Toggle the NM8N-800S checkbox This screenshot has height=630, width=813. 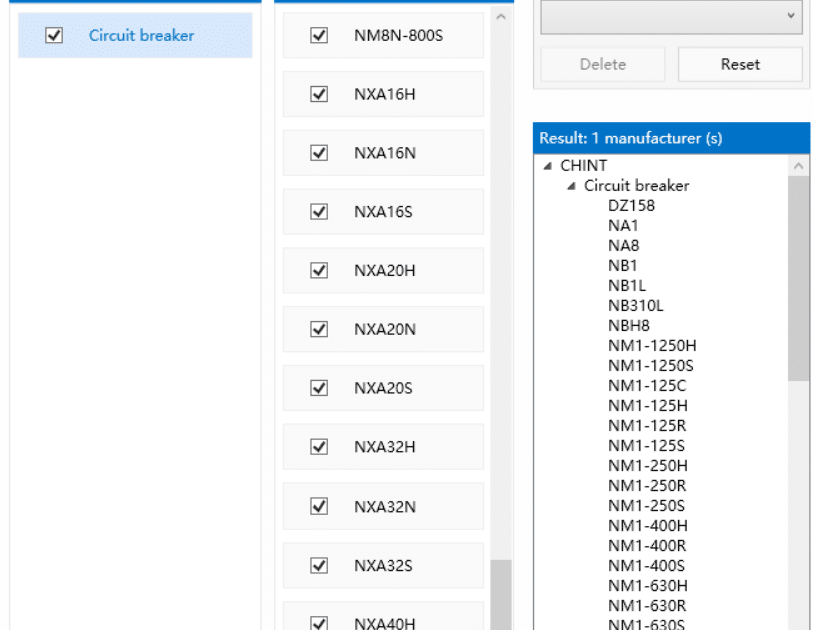coord(319,35)
